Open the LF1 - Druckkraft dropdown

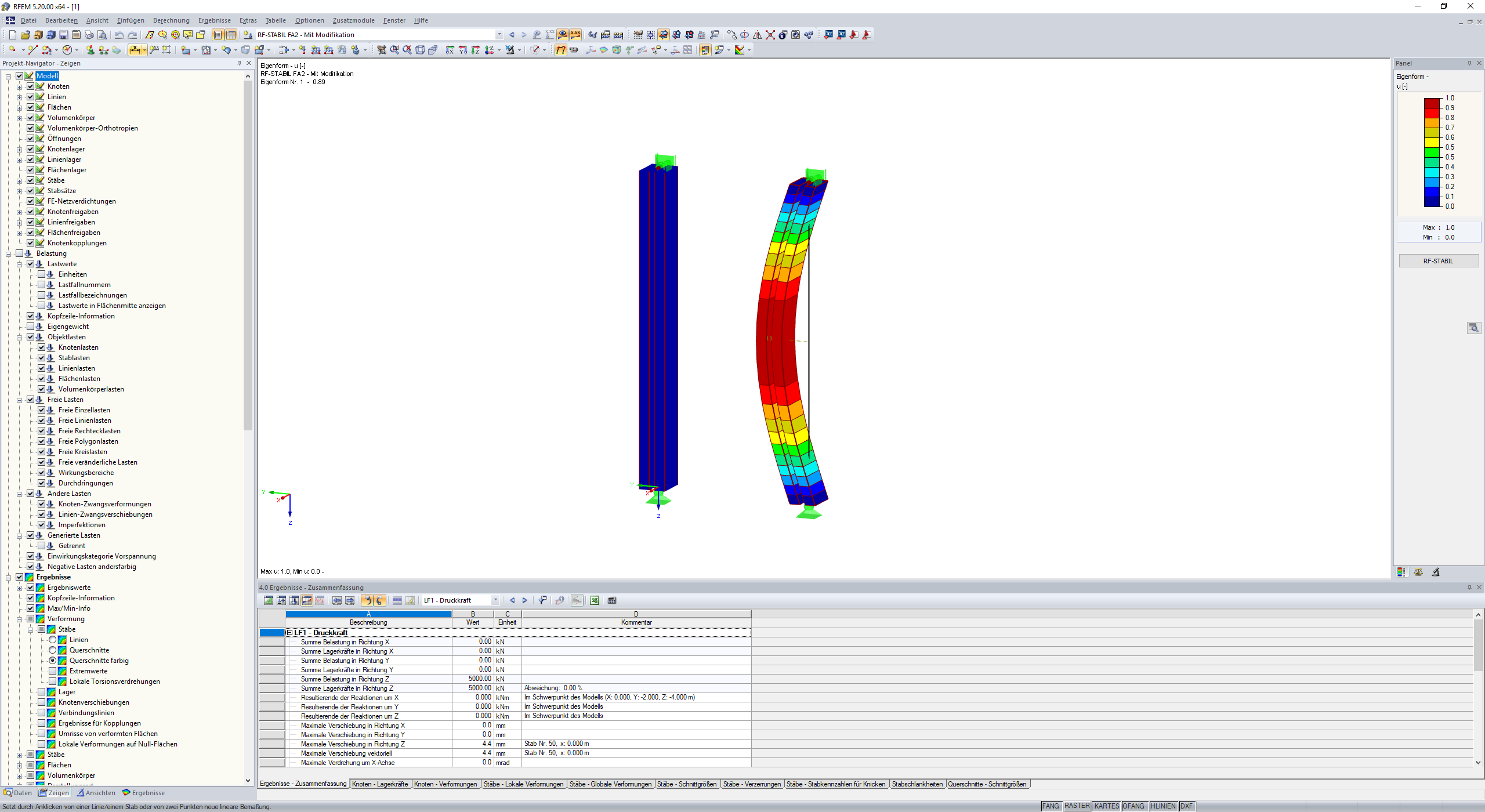(495, 600)
